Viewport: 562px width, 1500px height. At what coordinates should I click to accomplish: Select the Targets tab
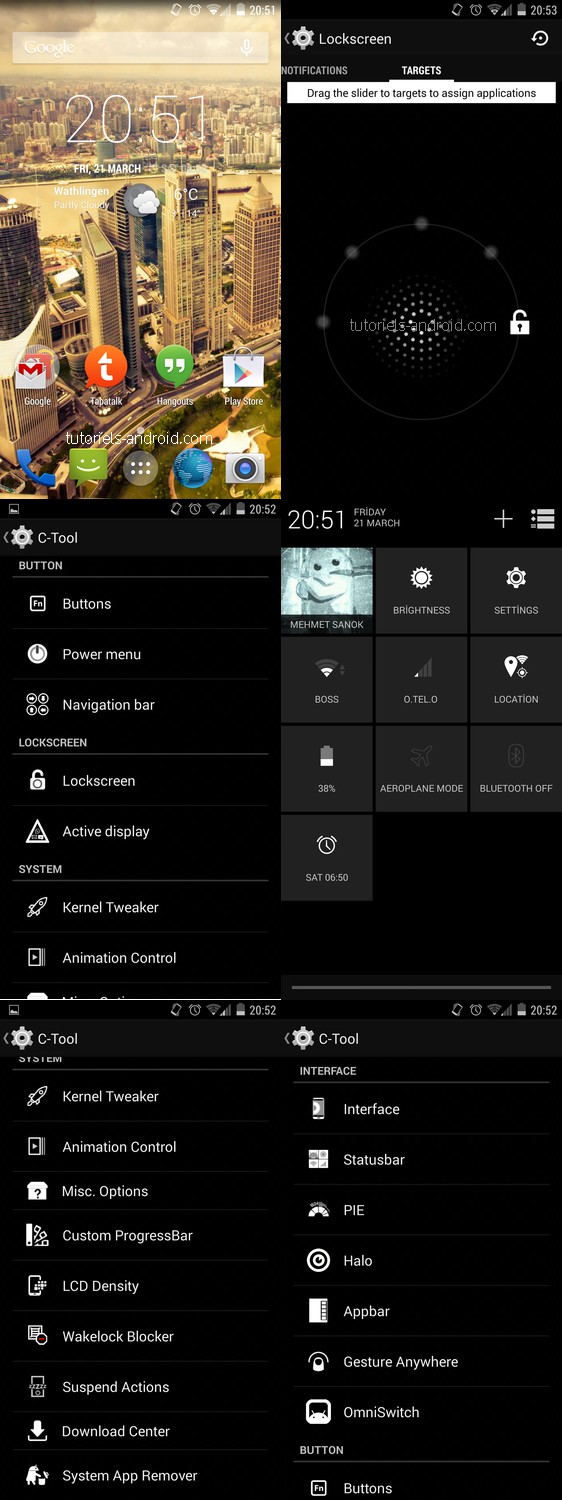click(x=421, y=71)
